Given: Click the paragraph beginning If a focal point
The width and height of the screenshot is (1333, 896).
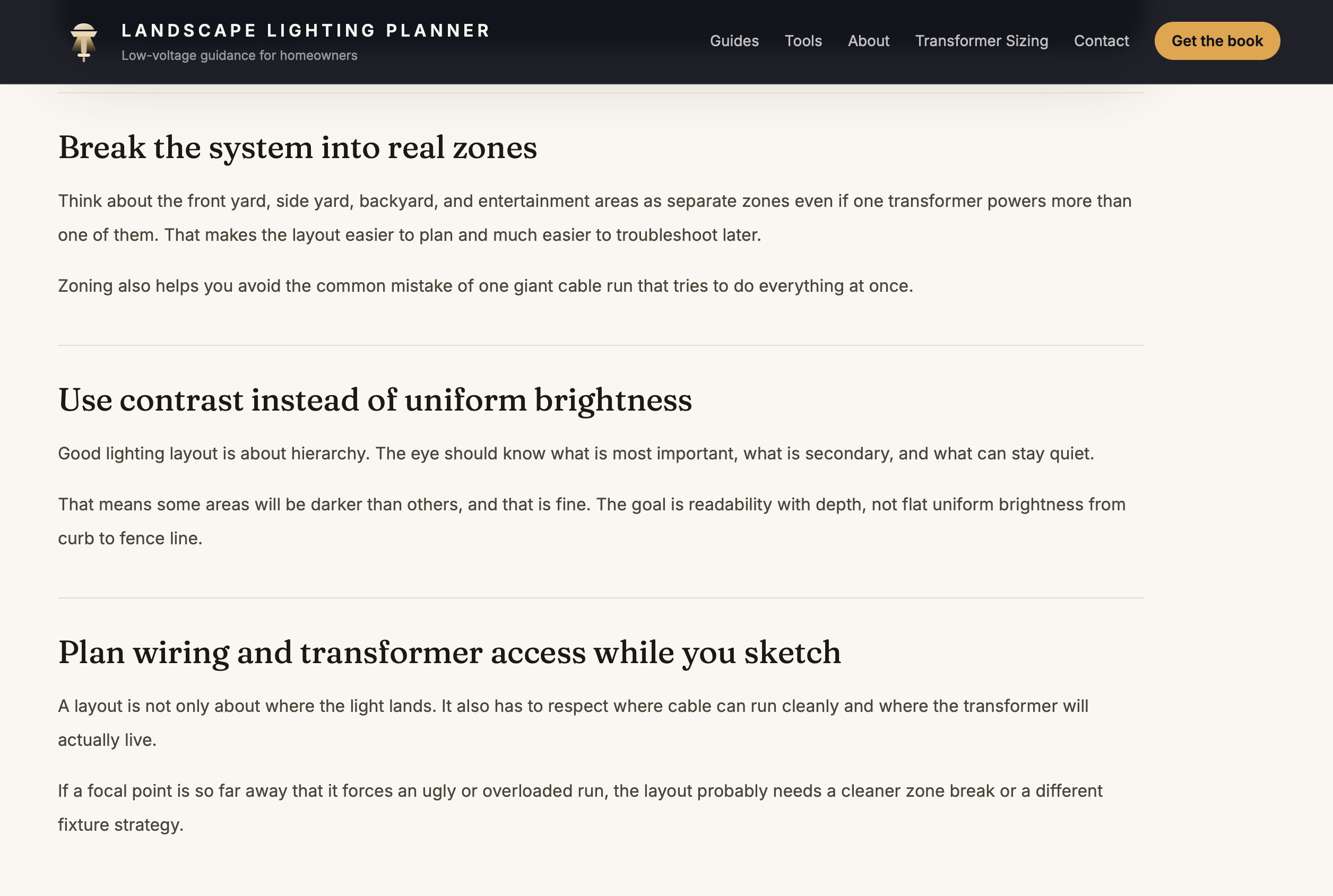Looking at the screenshot, I should [580, 807].
